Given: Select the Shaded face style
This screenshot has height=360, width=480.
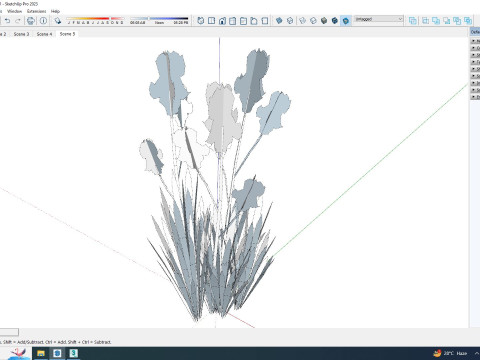Looking at the screenshot, I should (x=324, y=21).
